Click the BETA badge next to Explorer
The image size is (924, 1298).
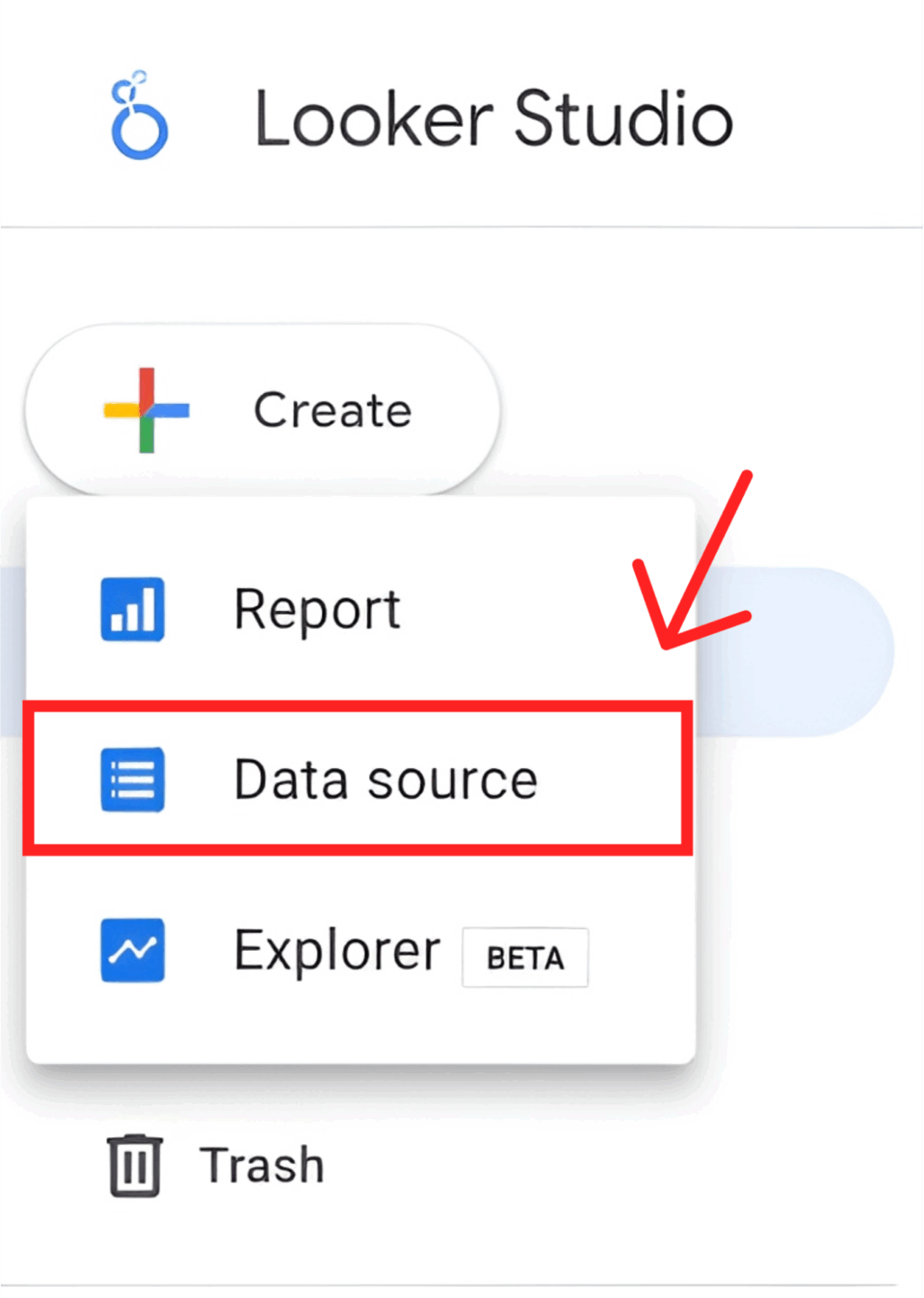(x=525, y=957)
